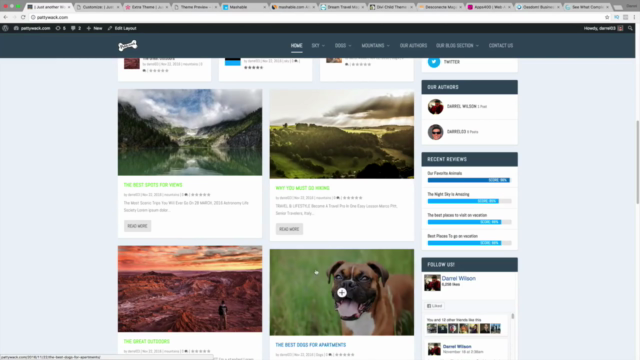Click the small red thumbnail in top carousel
Screen dimensions: 640x360
pos(131,63)
